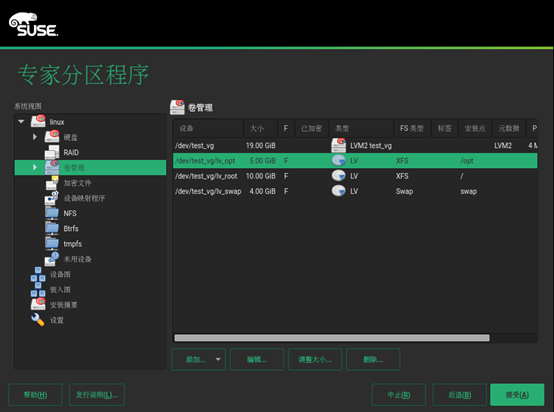The height and width of the screenshot is (412, 554).
Task: Click the /opt mount point cell
Action: pos(467,161)
